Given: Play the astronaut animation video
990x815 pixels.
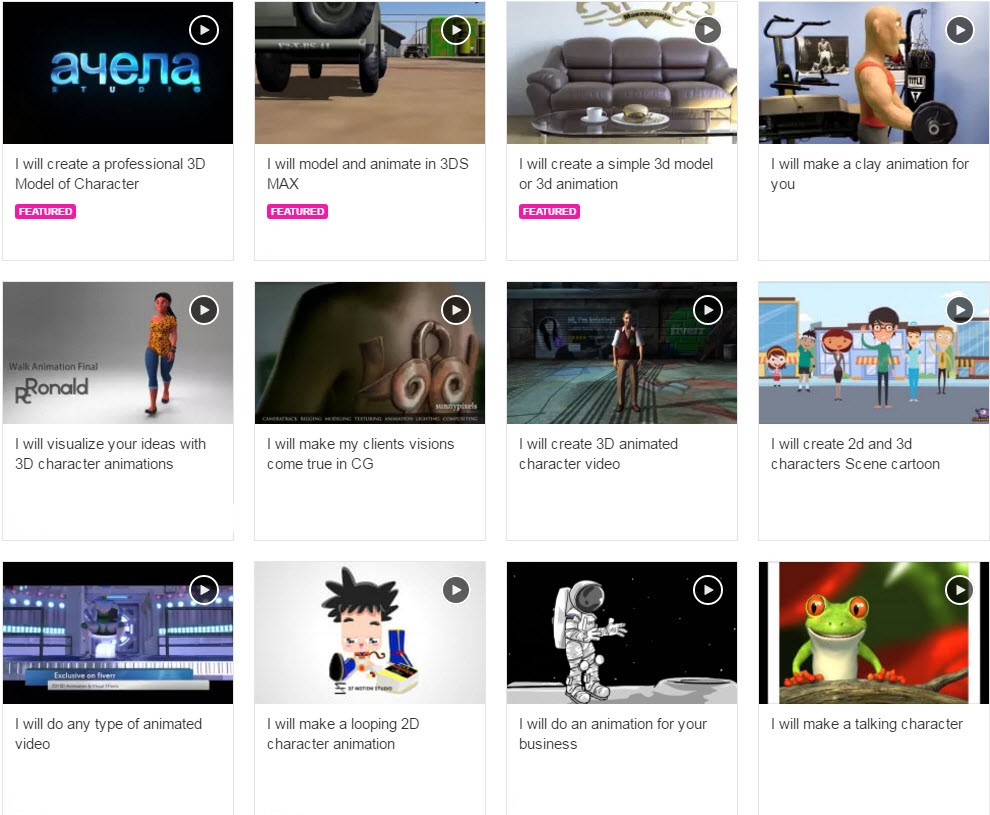Looking at the screenshot, I should coord(708,590).
